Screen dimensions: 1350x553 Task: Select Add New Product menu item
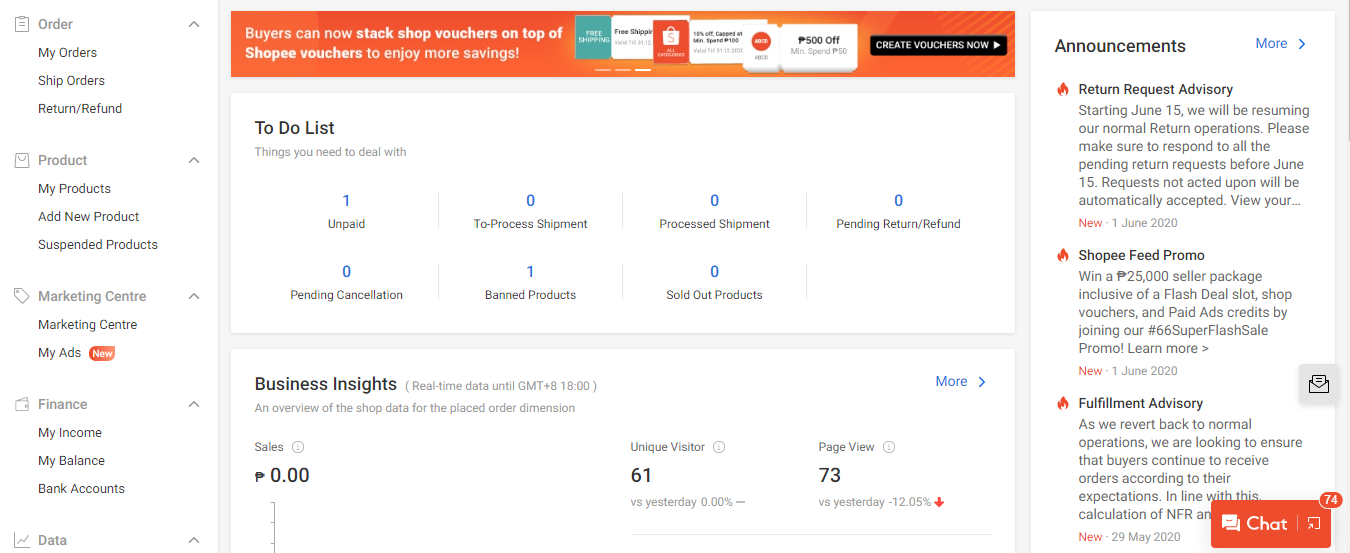(x=88, y=216)
